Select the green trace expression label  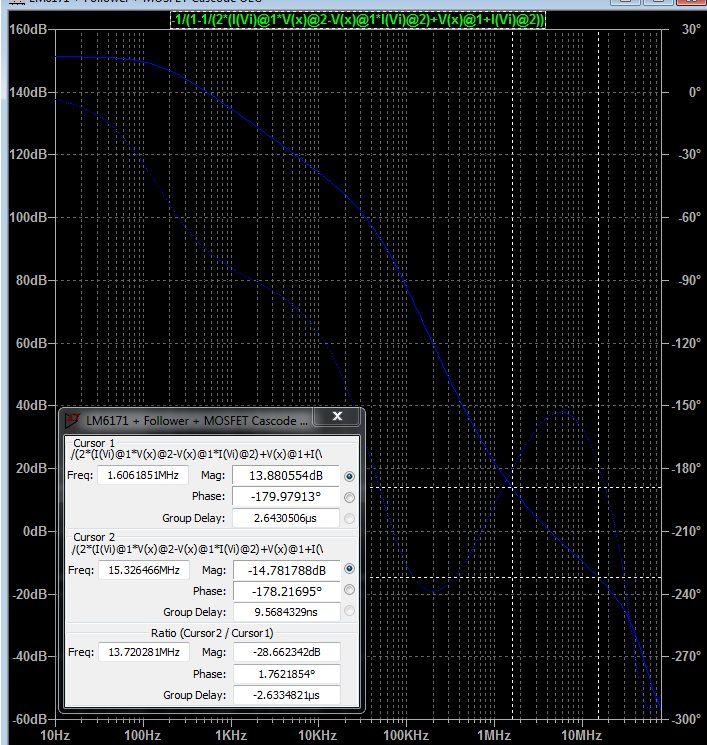[x=358, y=20]
